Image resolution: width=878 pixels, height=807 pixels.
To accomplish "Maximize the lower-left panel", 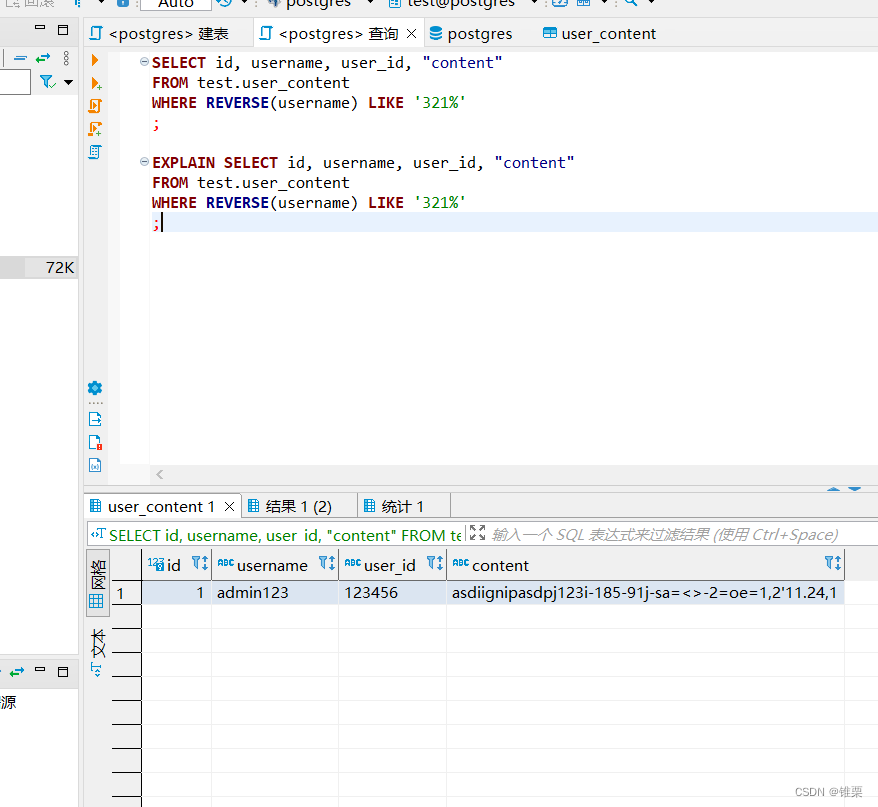I will coord(63,671).
